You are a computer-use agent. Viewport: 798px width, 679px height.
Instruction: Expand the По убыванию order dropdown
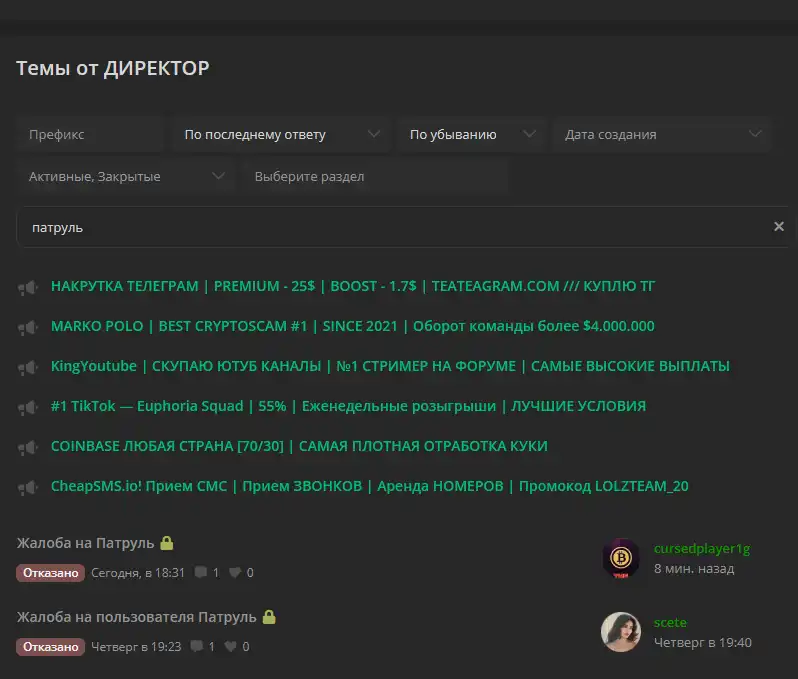tap(470, 134)
